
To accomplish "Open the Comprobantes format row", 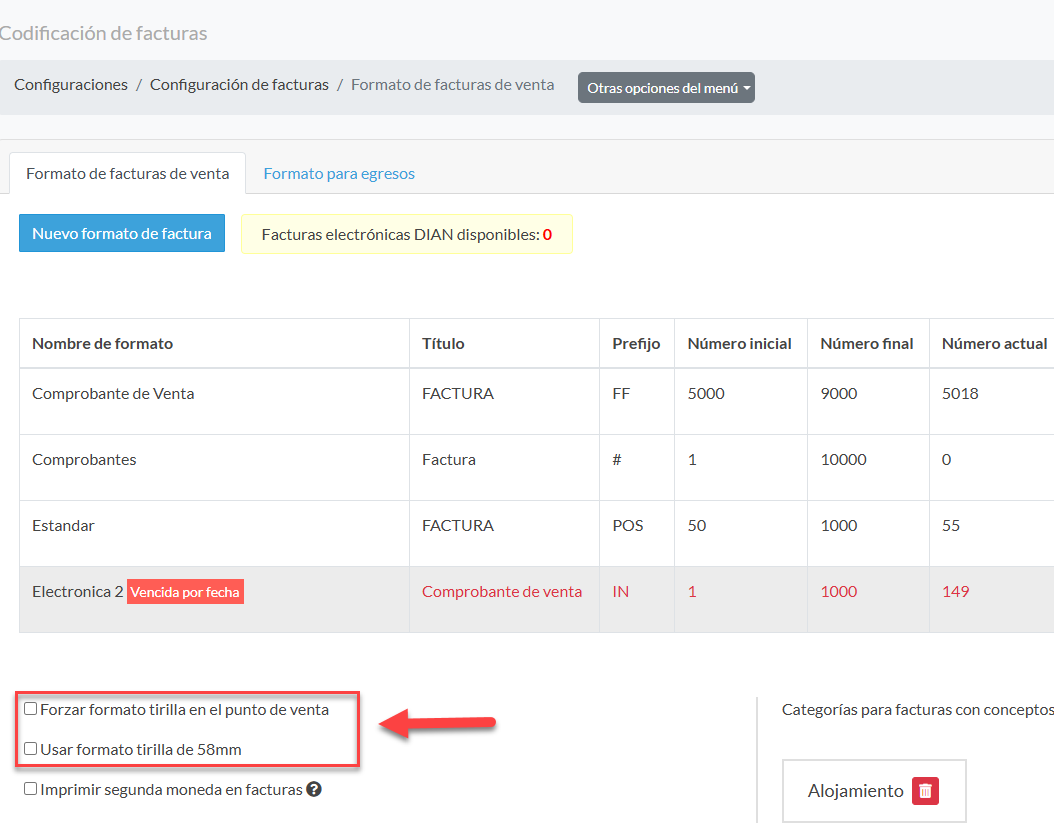I will [x=84, y=460].
